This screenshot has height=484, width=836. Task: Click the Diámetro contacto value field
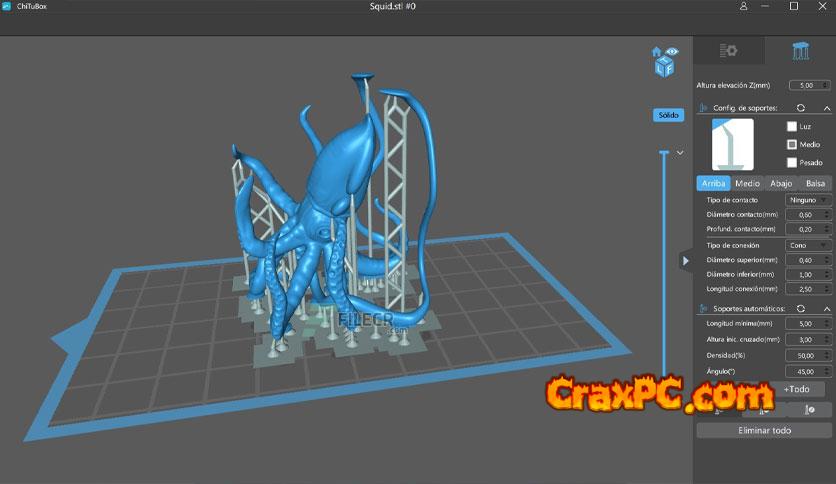[x=808, y=215]
